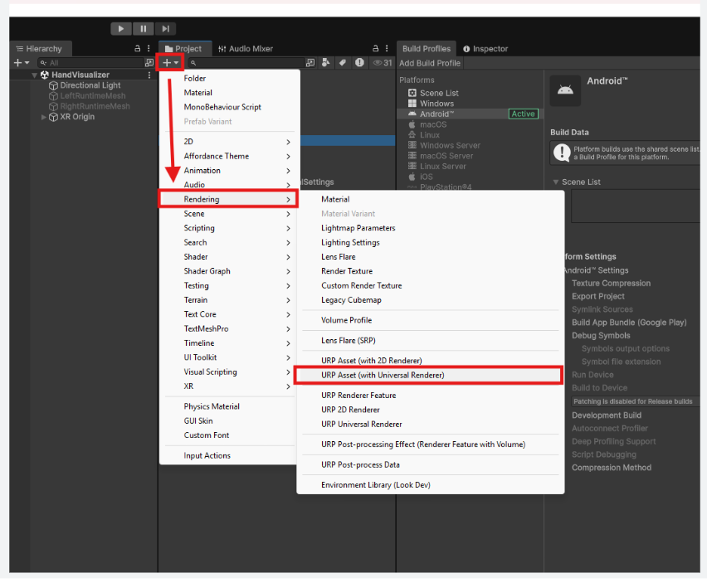Expand the XR Origin tree item

click(x=43, y=117)
